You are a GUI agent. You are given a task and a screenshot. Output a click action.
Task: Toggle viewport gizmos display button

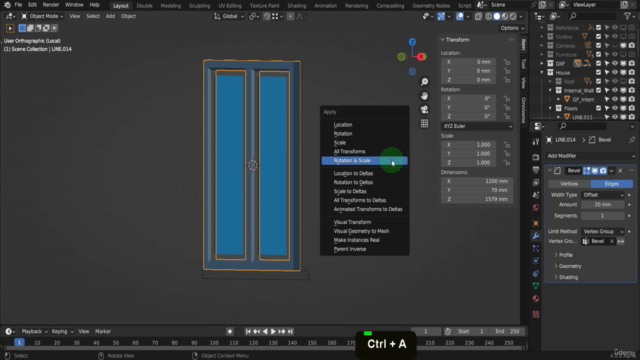(x=441, y=16)
